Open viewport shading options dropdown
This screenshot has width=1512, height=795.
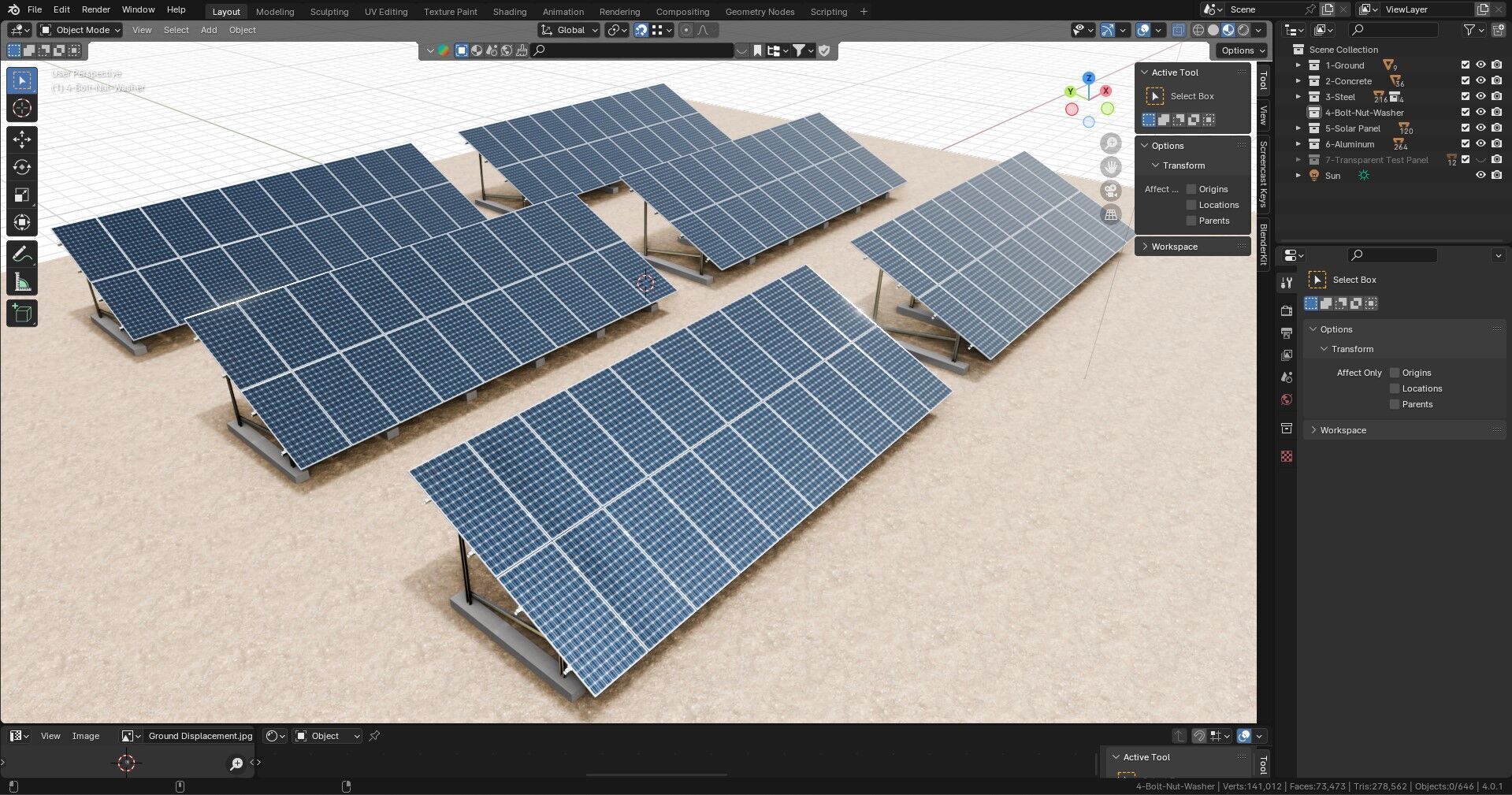pyautogui.click(x=1259, y=30)
